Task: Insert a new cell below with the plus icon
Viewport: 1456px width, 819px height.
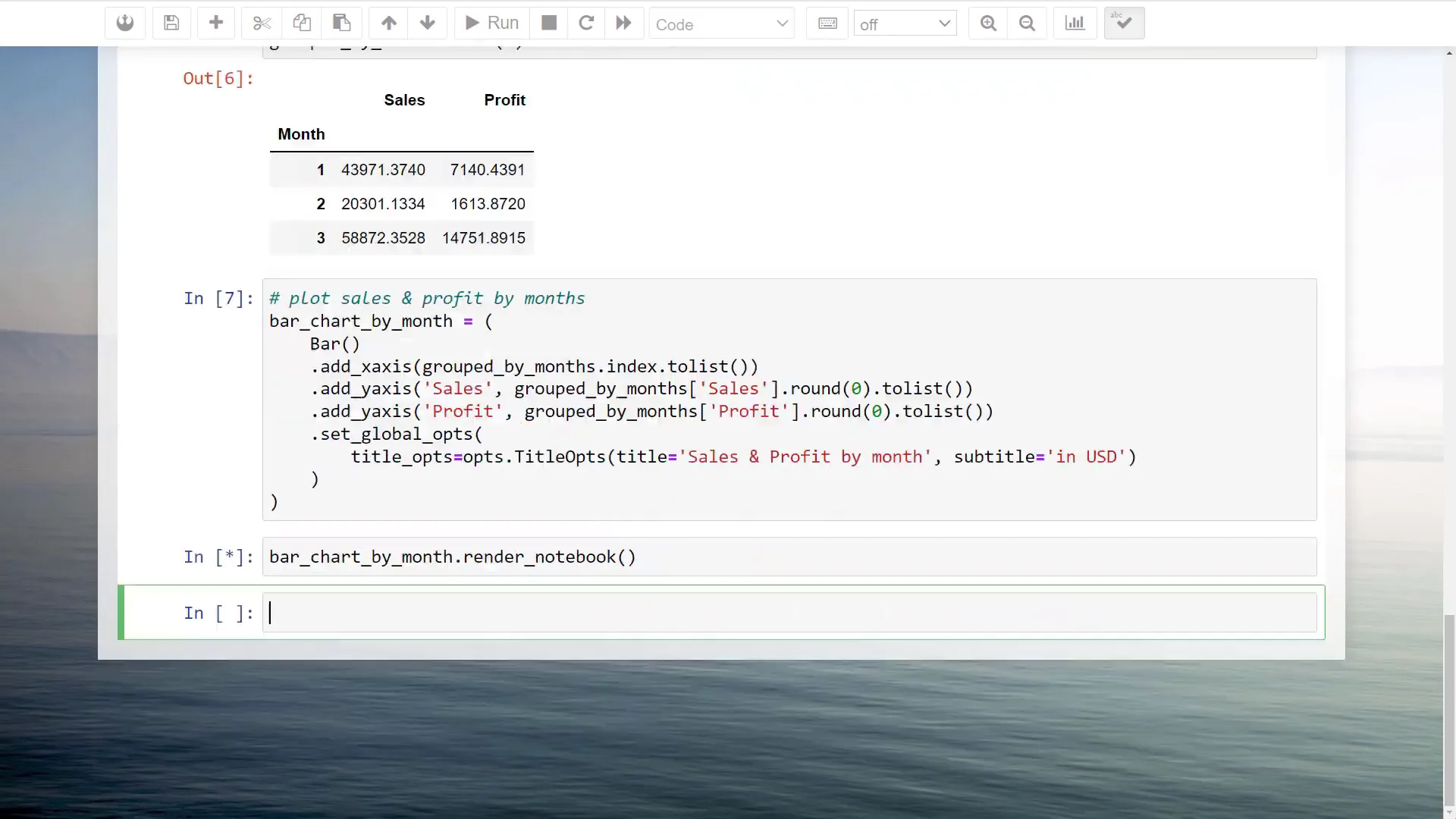Action: point(216,23)
